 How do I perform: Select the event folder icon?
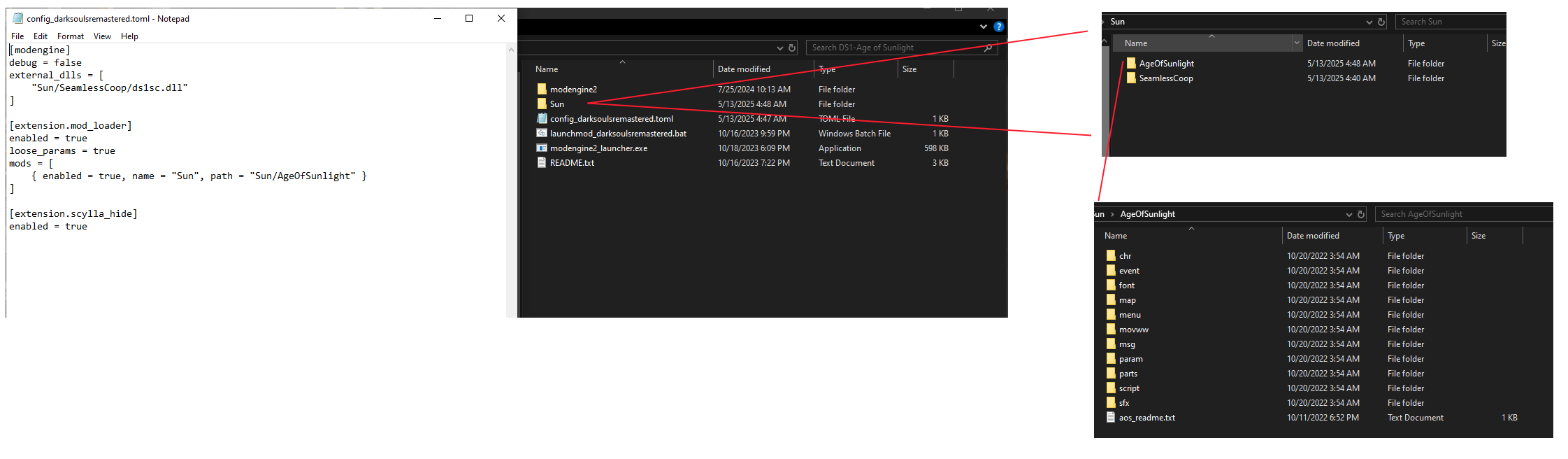point(1111,270)
